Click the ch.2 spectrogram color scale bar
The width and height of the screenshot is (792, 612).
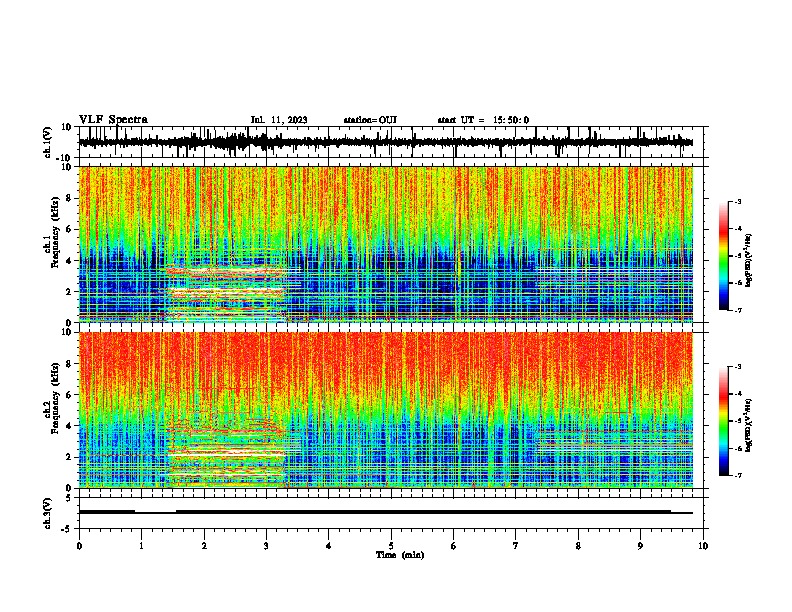tap(723, 421)
